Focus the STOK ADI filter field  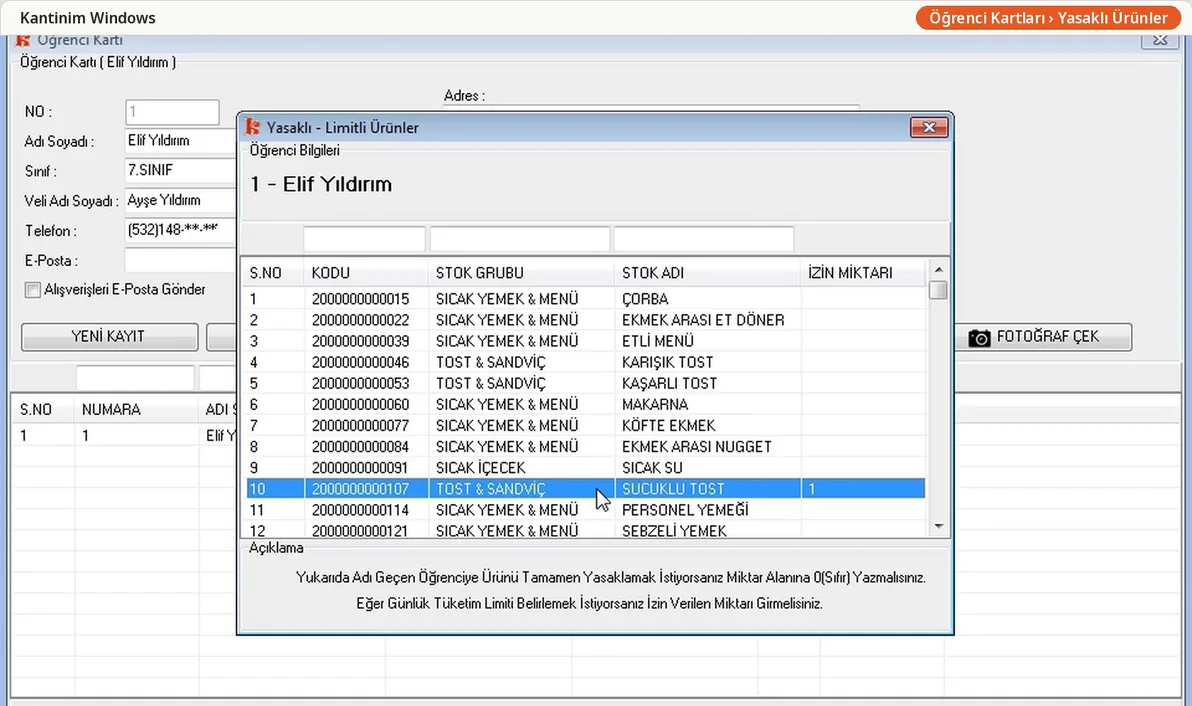point(704,239)
